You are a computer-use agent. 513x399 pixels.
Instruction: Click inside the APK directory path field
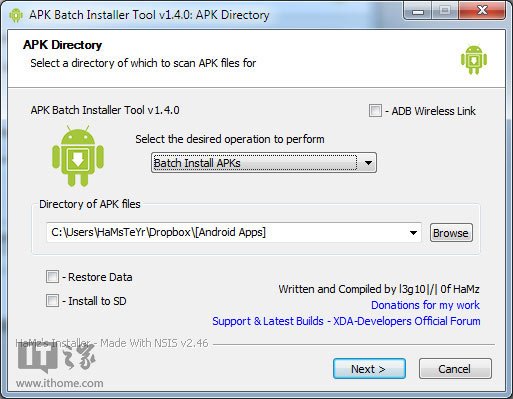pos(227,233)
